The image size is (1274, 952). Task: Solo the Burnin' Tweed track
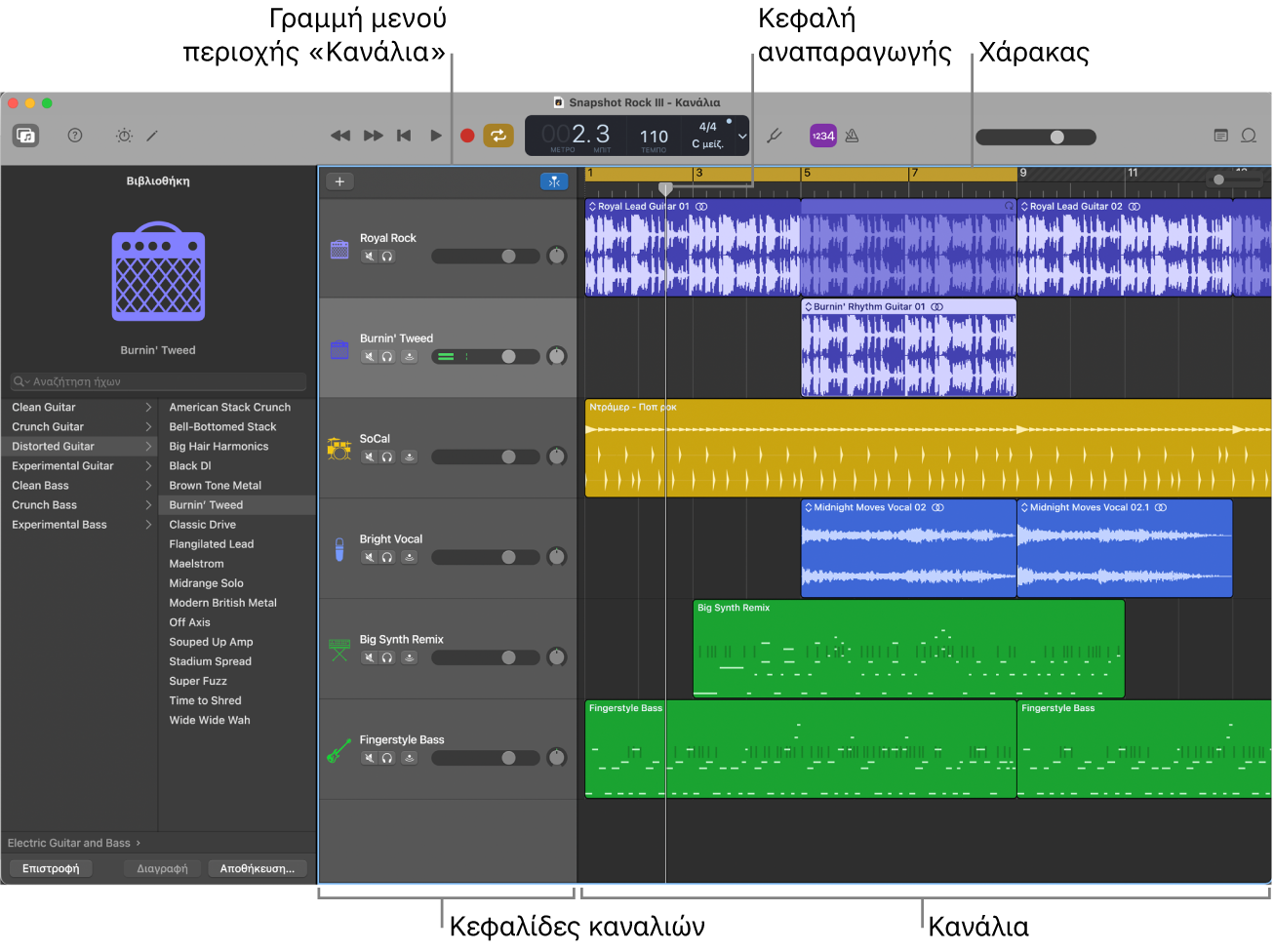pos(387,357)
